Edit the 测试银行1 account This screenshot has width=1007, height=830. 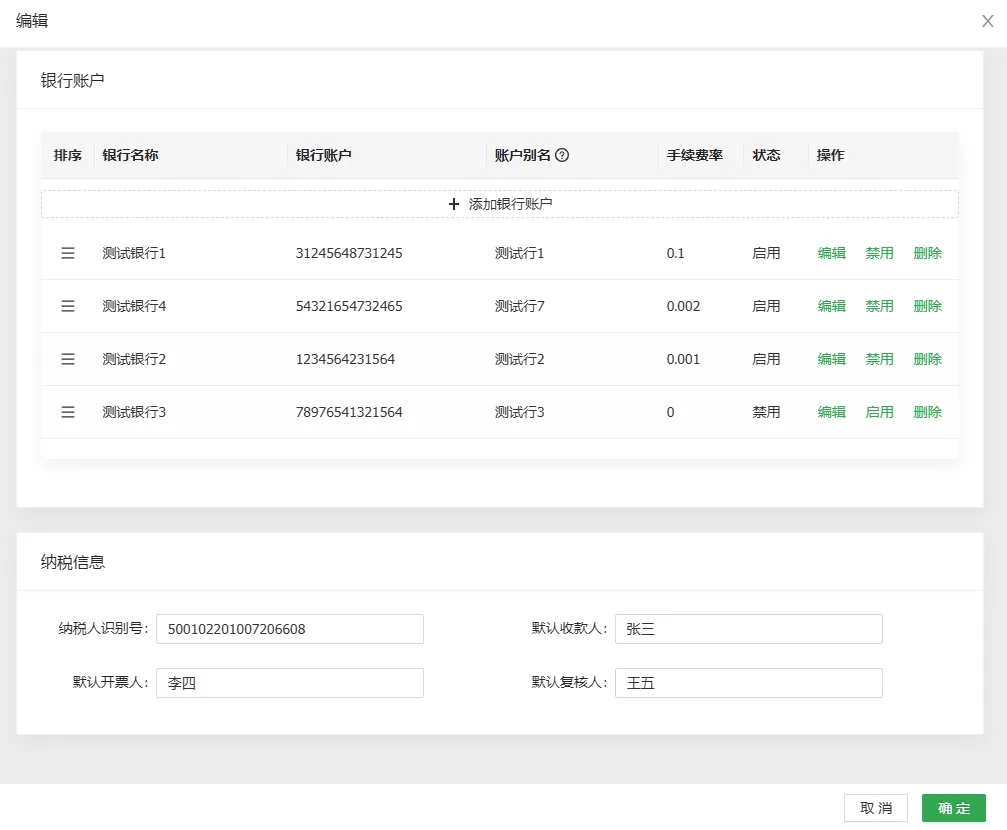click(831, 253)
